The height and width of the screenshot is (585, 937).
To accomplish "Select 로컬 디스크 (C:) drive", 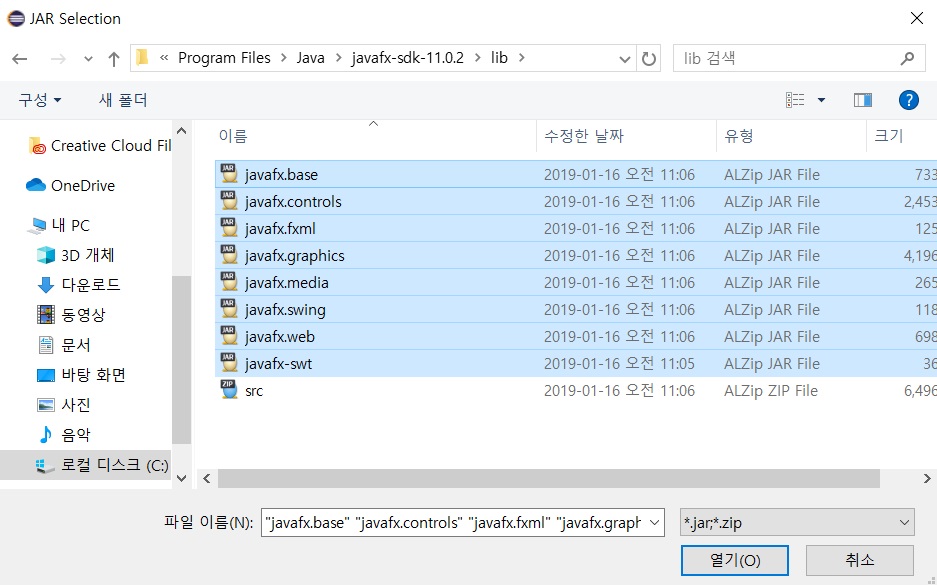I will (85, 465).
